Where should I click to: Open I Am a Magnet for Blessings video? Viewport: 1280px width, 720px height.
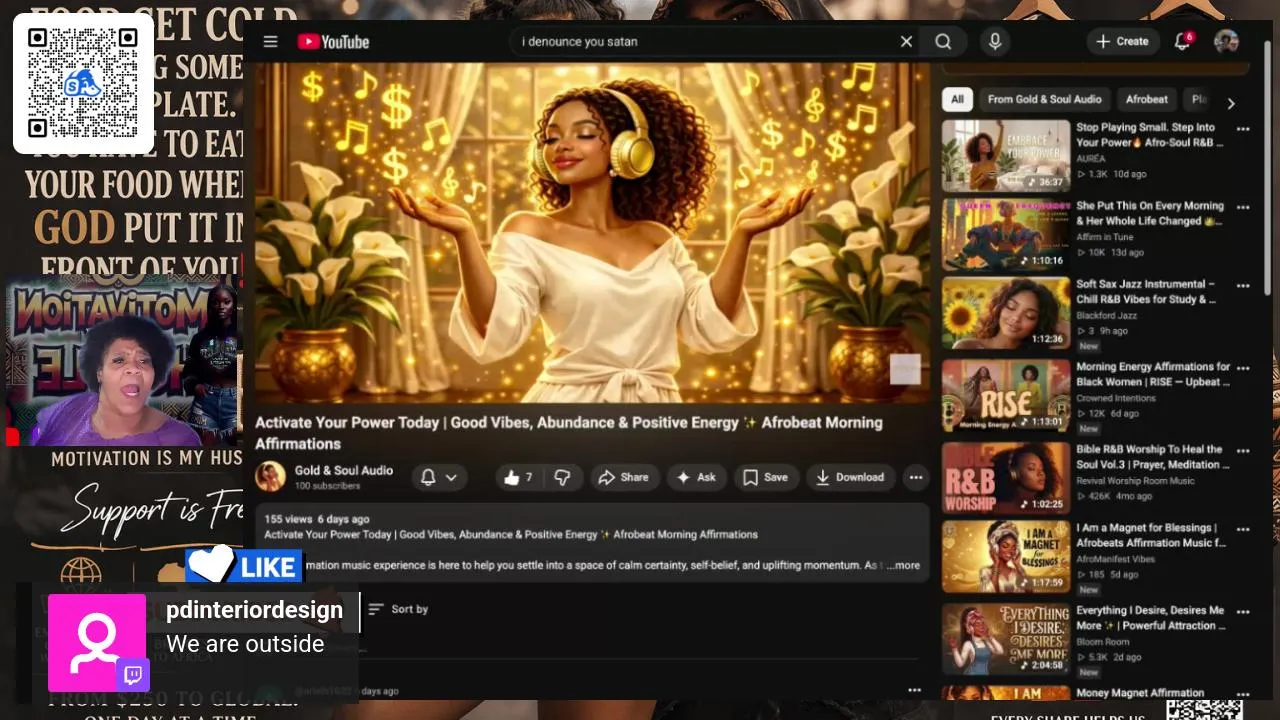(x=1005, y=556)
